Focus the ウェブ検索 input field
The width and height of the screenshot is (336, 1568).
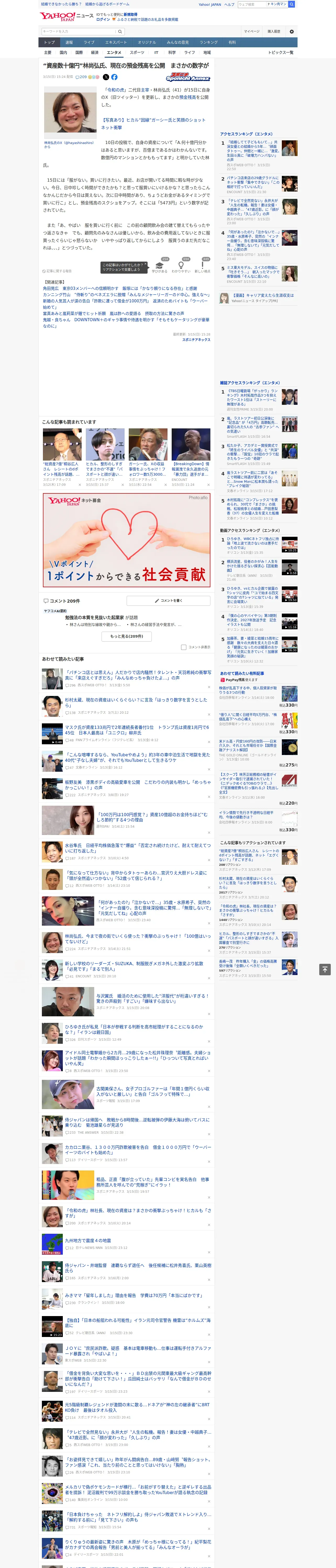(x=251, y=4)
